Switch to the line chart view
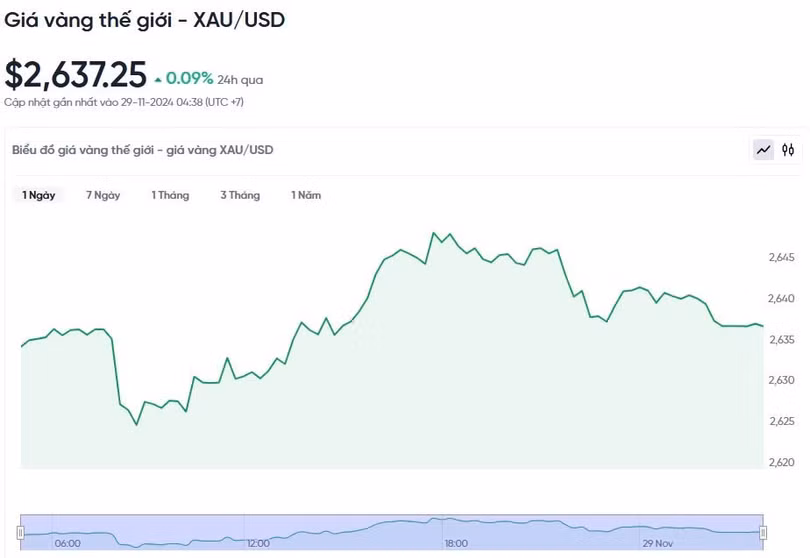Viewport: 810px width, 558px height. point(764,150)
